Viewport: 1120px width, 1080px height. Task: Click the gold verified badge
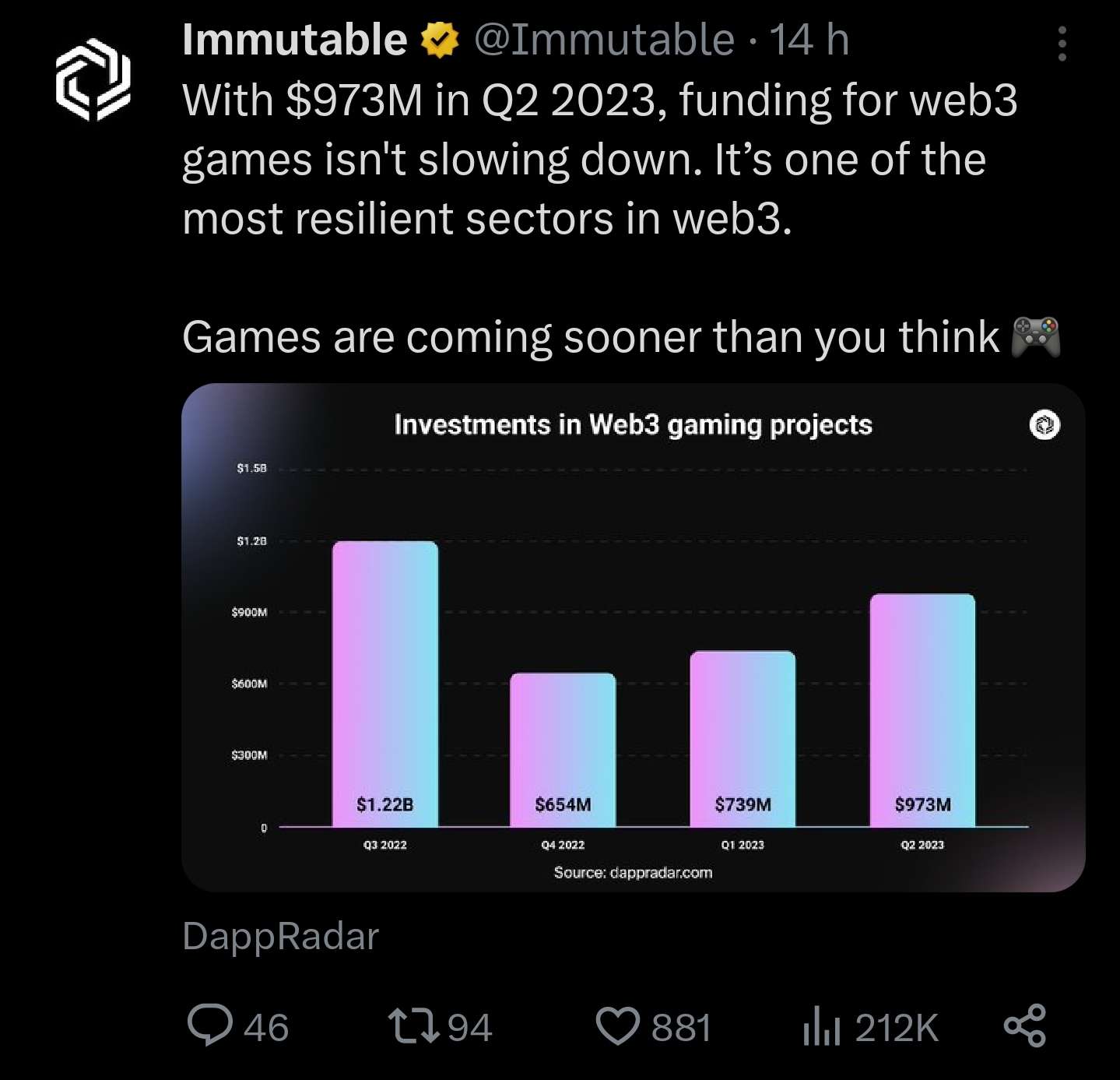pos(440,40)
